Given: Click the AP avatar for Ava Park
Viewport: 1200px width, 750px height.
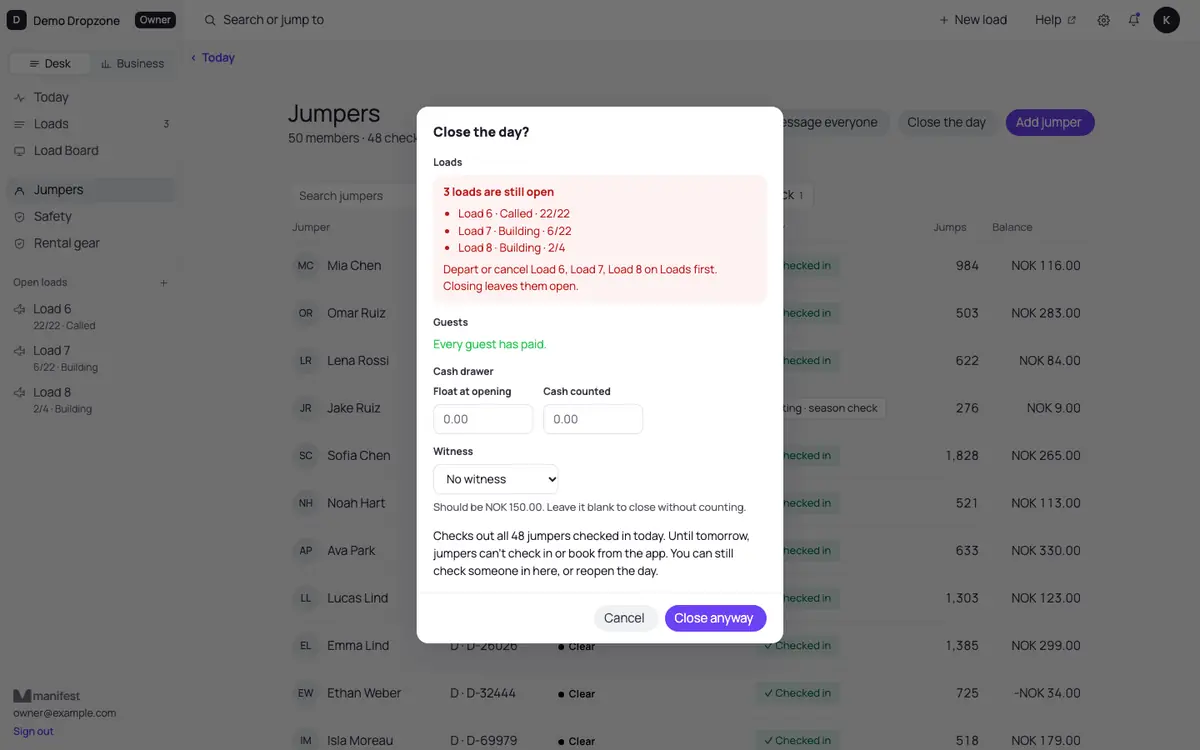Looking at the screenshot, I should point(306,551).
